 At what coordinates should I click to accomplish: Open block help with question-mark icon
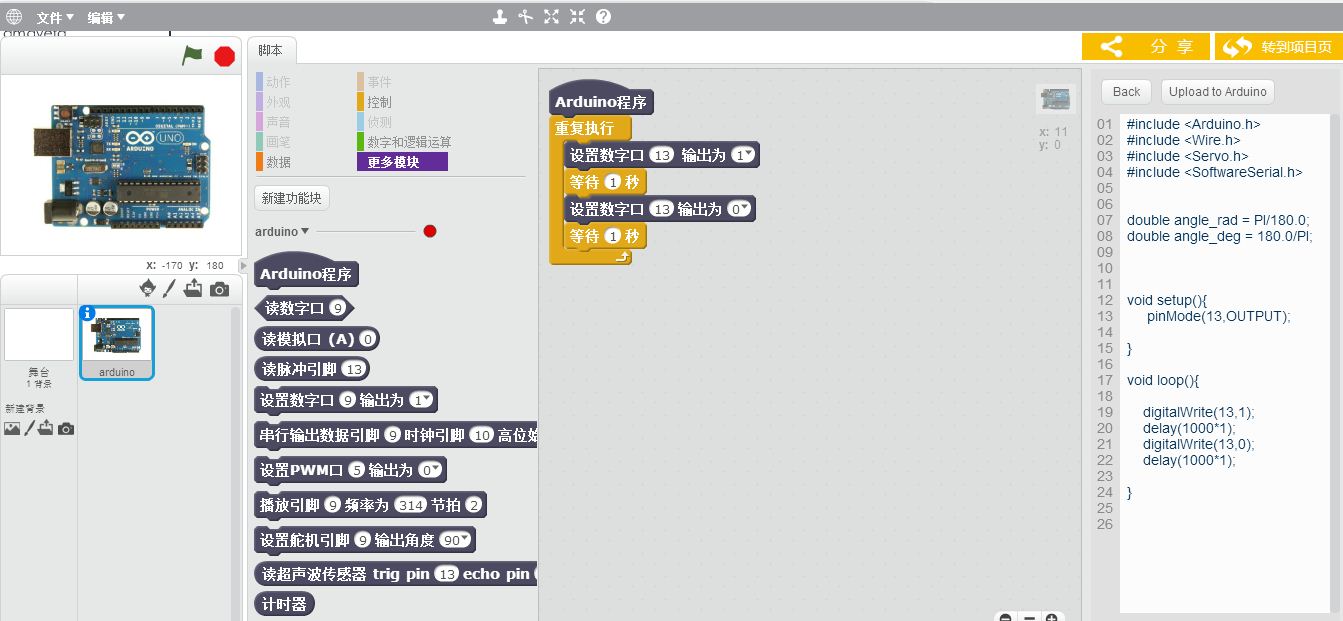click(603, 16)
